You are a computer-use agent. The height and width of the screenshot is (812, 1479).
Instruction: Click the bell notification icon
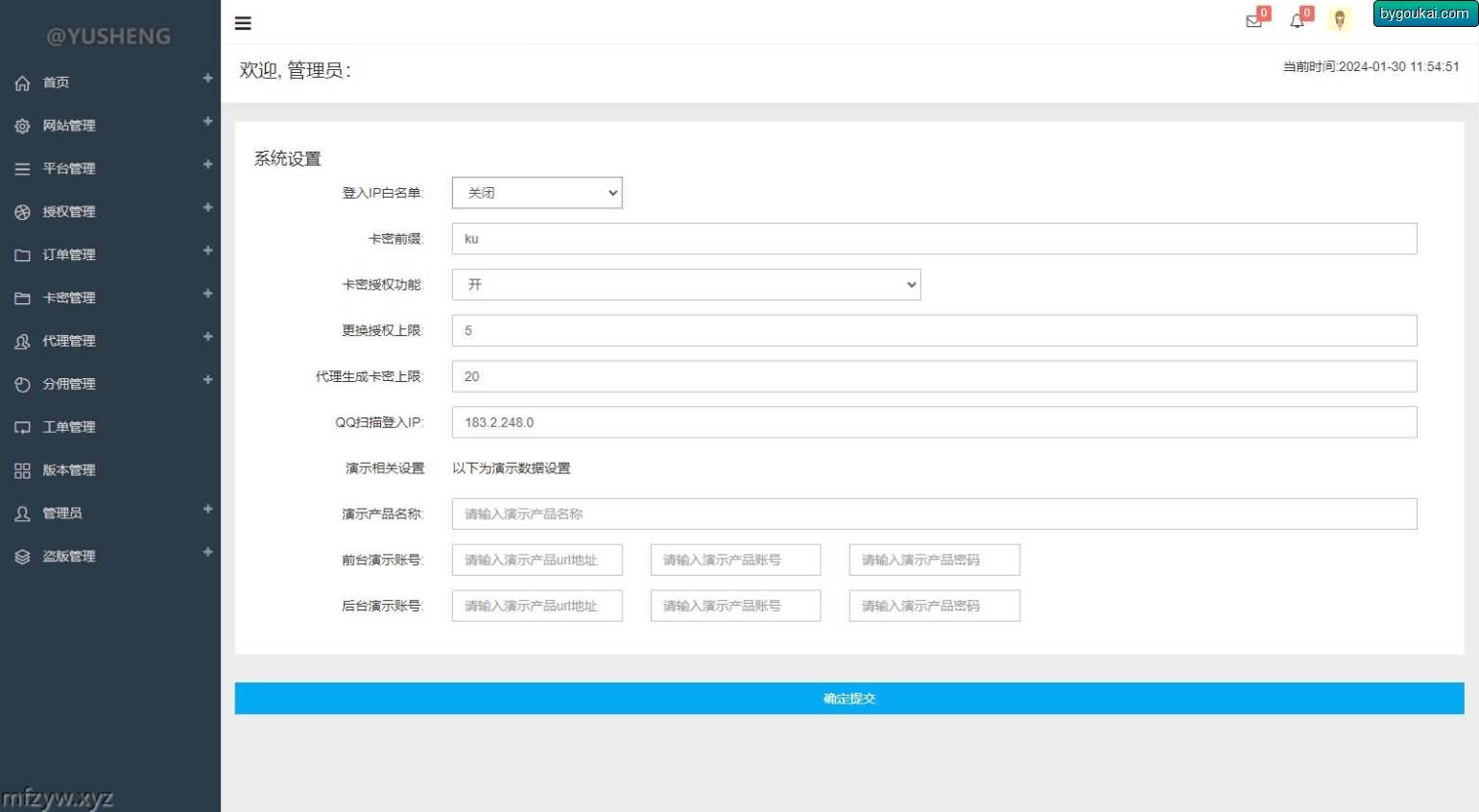(1297, 21)
